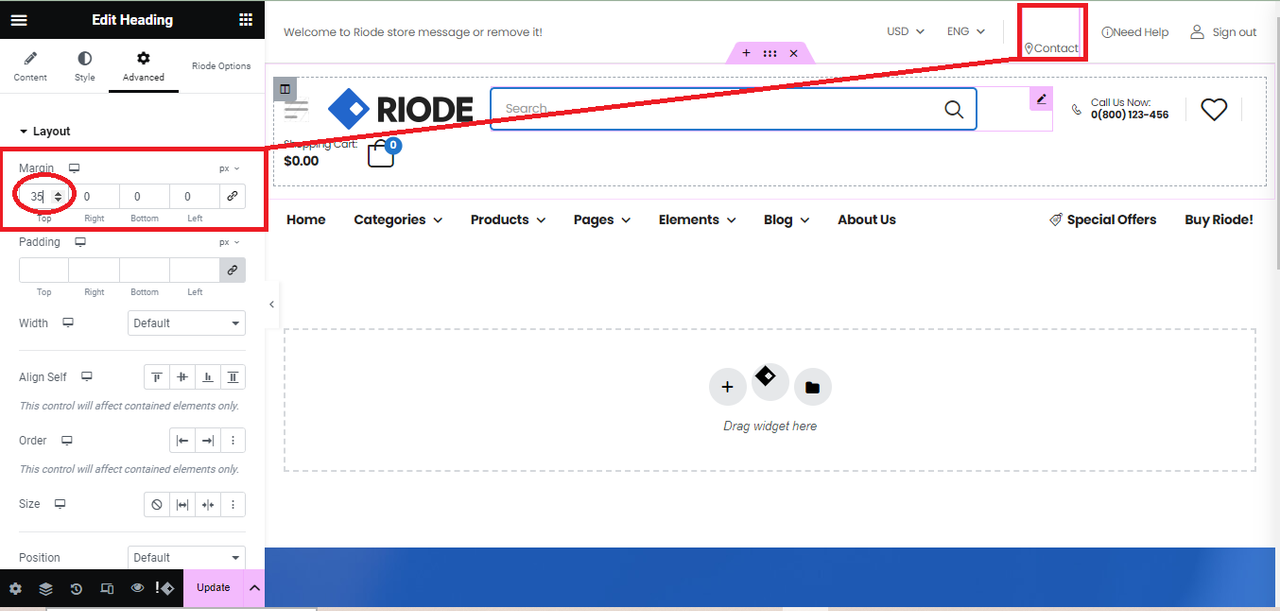Open the ENG language dropdown
This screenshot has height=611, width=1280.
click(966, 31)
